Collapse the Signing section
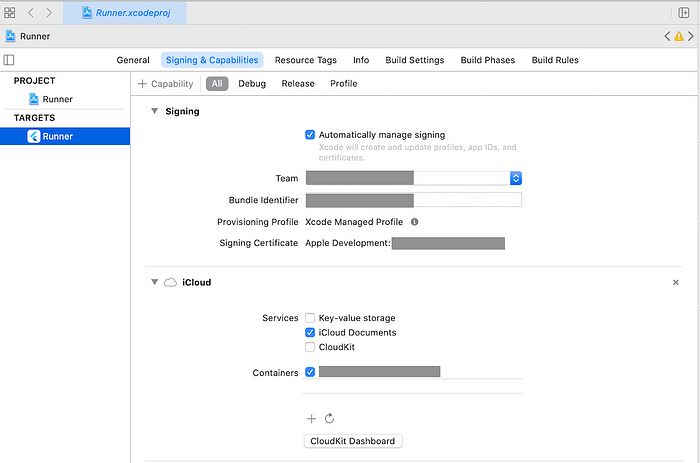 pyautogui.click(x=154, y=111)
